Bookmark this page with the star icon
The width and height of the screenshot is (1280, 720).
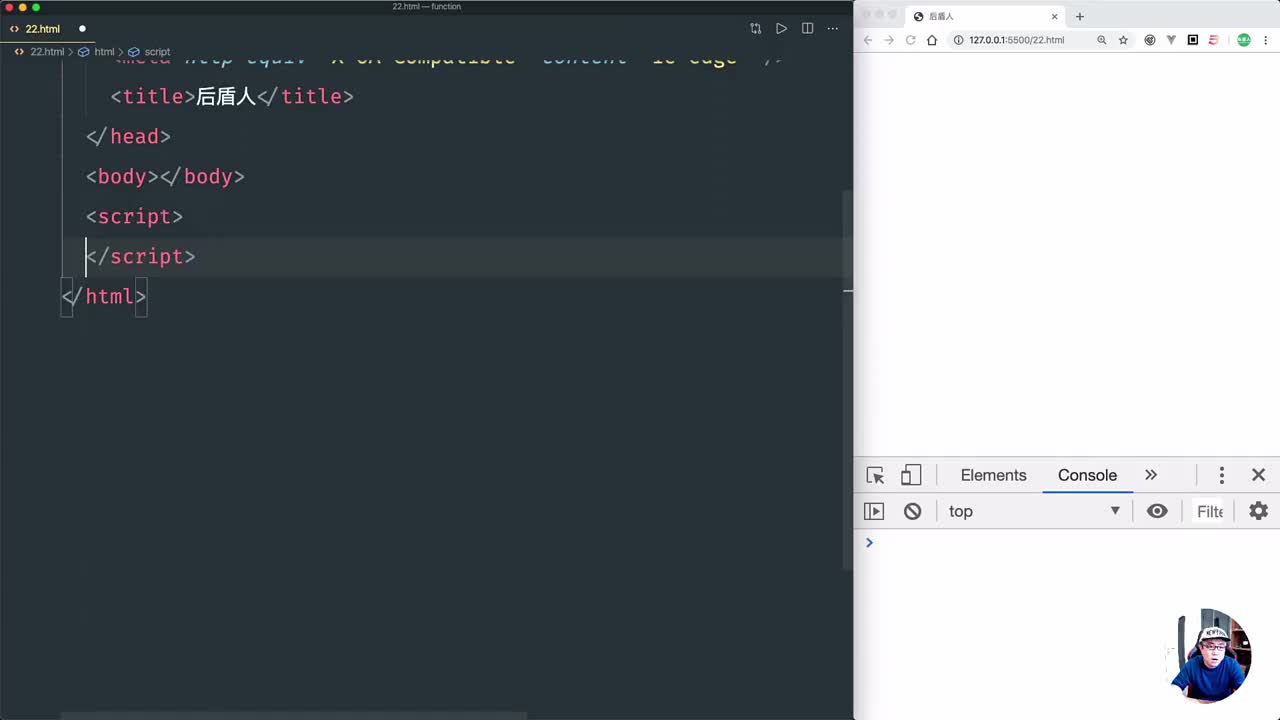coord(1123,40)
